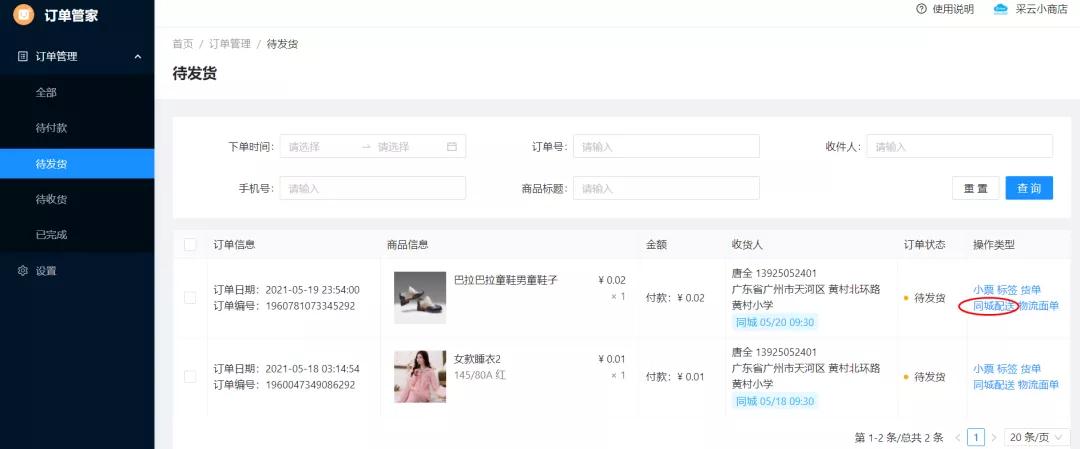Click 操作类型 column header
1080x449 pixels.
(994, 244)
